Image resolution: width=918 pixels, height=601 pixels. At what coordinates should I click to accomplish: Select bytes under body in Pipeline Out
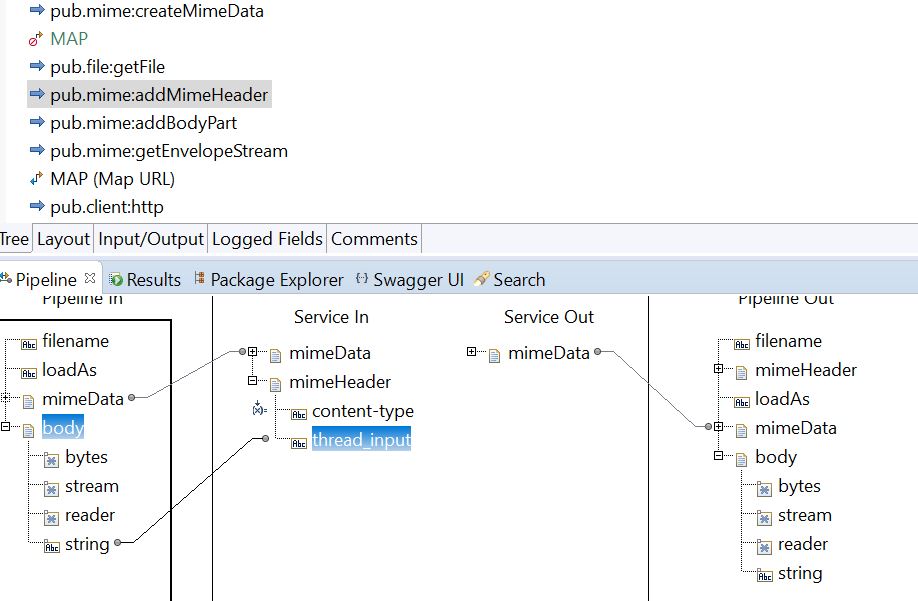point(799,486)
